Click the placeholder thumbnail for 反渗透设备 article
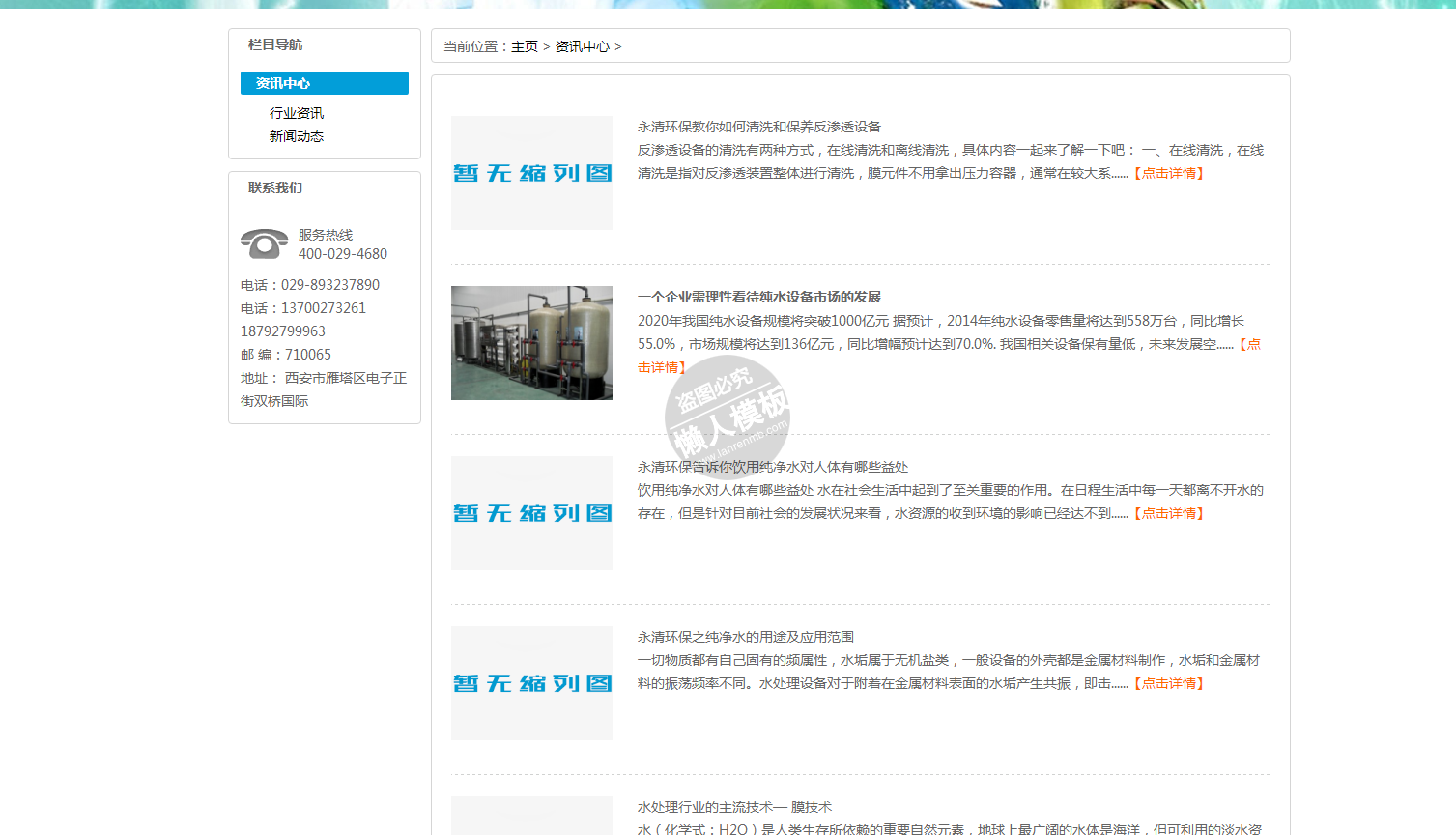This screenshot has height=835, width=1456. pos(531,173)
